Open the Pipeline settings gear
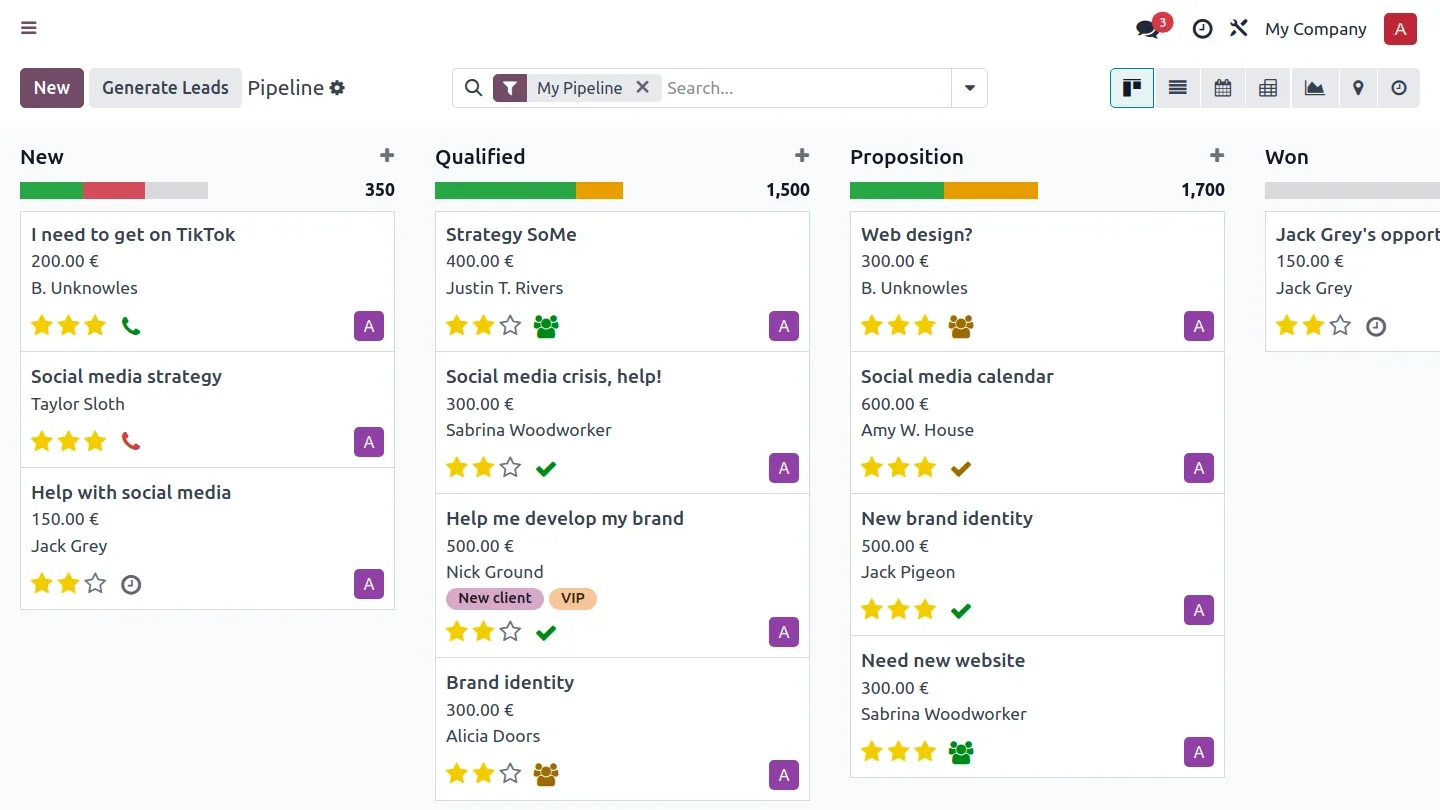Image resolution: width=1440 pixels, height=810 pixels. [338, 88]
